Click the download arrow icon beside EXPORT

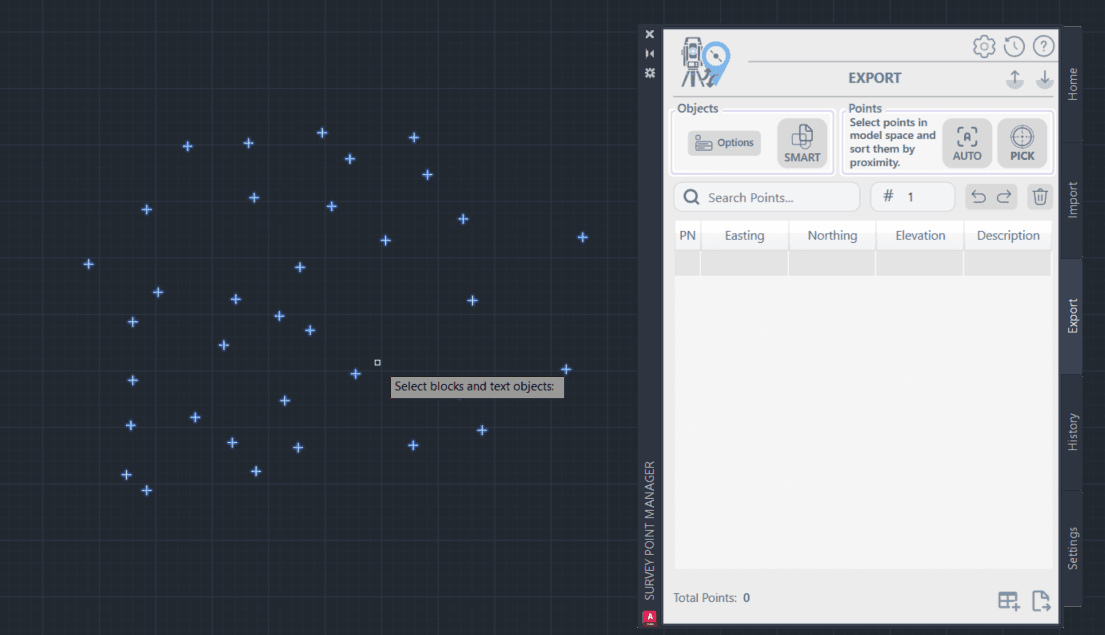pyautogui.click(x=1044, y=79)
